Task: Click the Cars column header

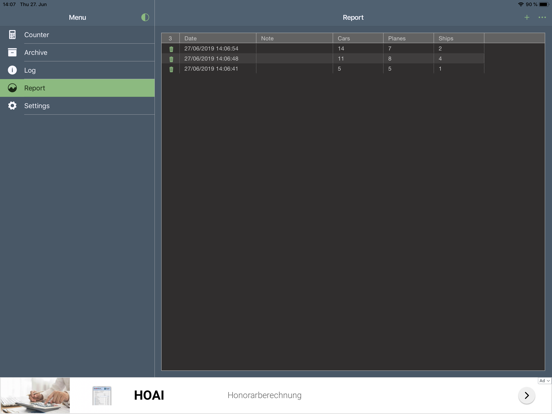Action: (x=358, y=38)
